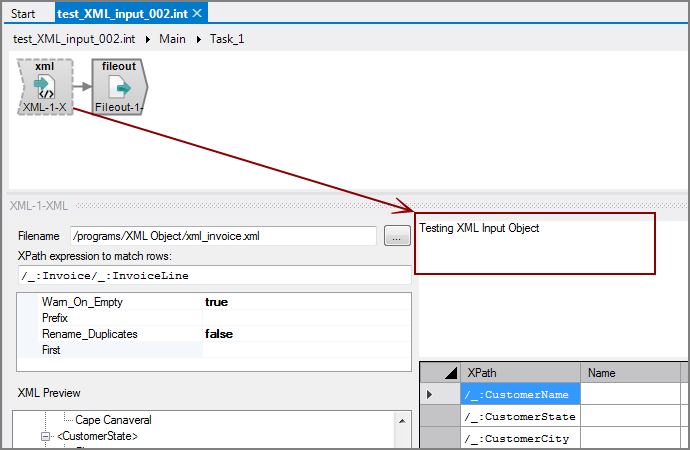The image size is (690, 450).
Task: Click the XPath expression field
Action: 212,275
